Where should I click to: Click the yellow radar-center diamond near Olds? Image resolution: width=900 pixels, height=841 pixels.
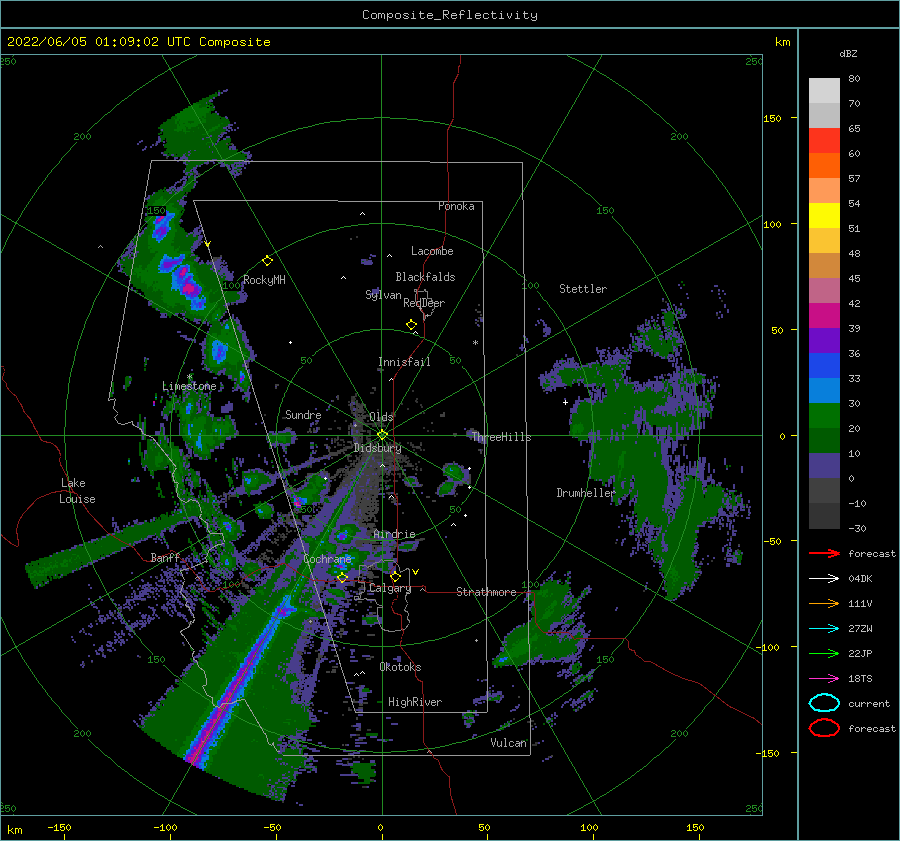coord(382,435)
